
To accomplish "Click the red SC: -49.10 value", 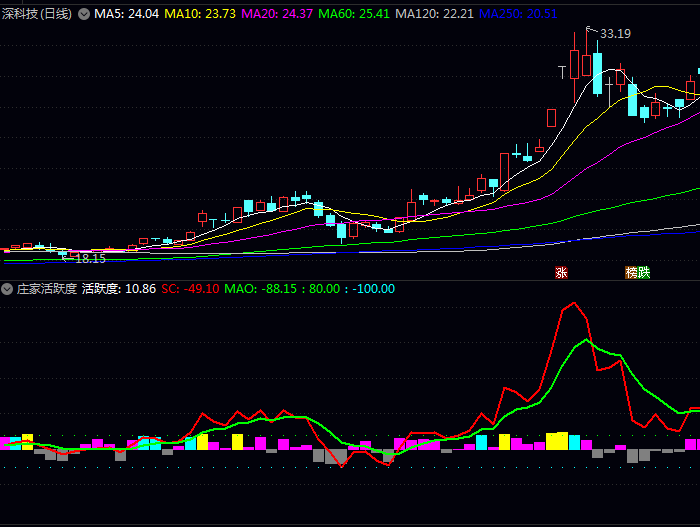I will (190, 289).
